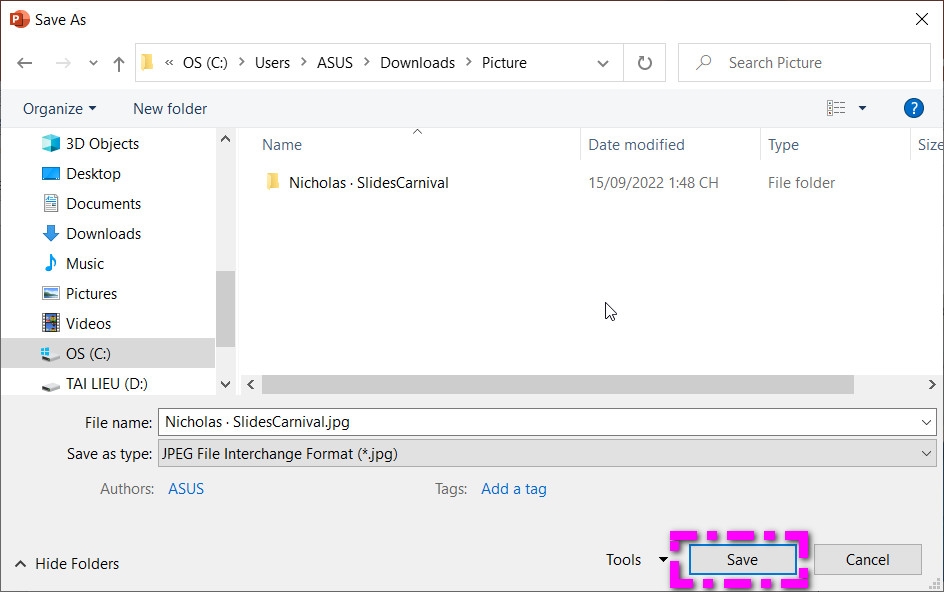944x592 pixels.
Task: Expand the address bar history dropdown
Action: (x=603, y=63)
